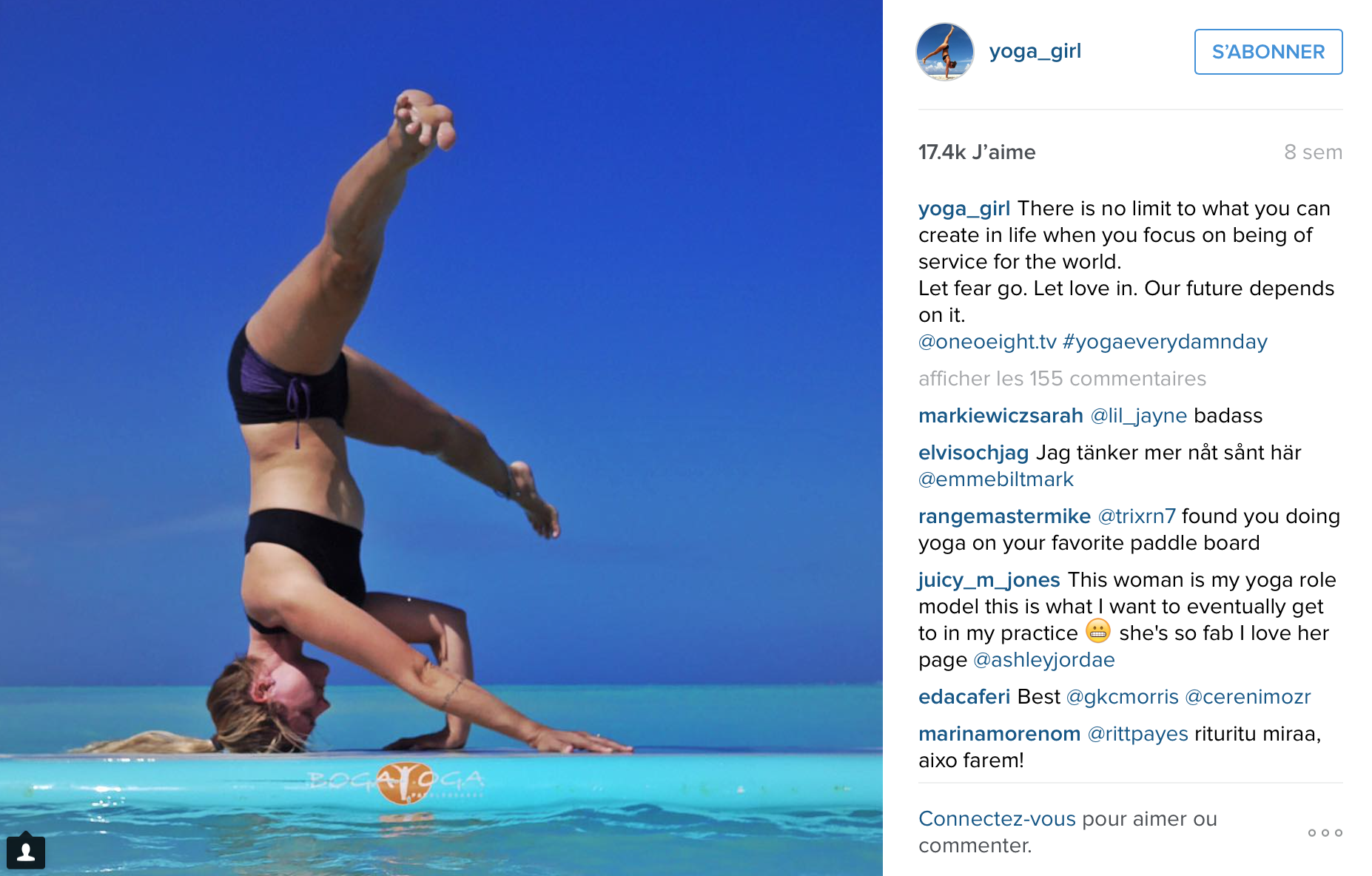This screenshot has height=876, width=1372.
Task: Click the Connectez-vous login link
Action: click(997, 819)
